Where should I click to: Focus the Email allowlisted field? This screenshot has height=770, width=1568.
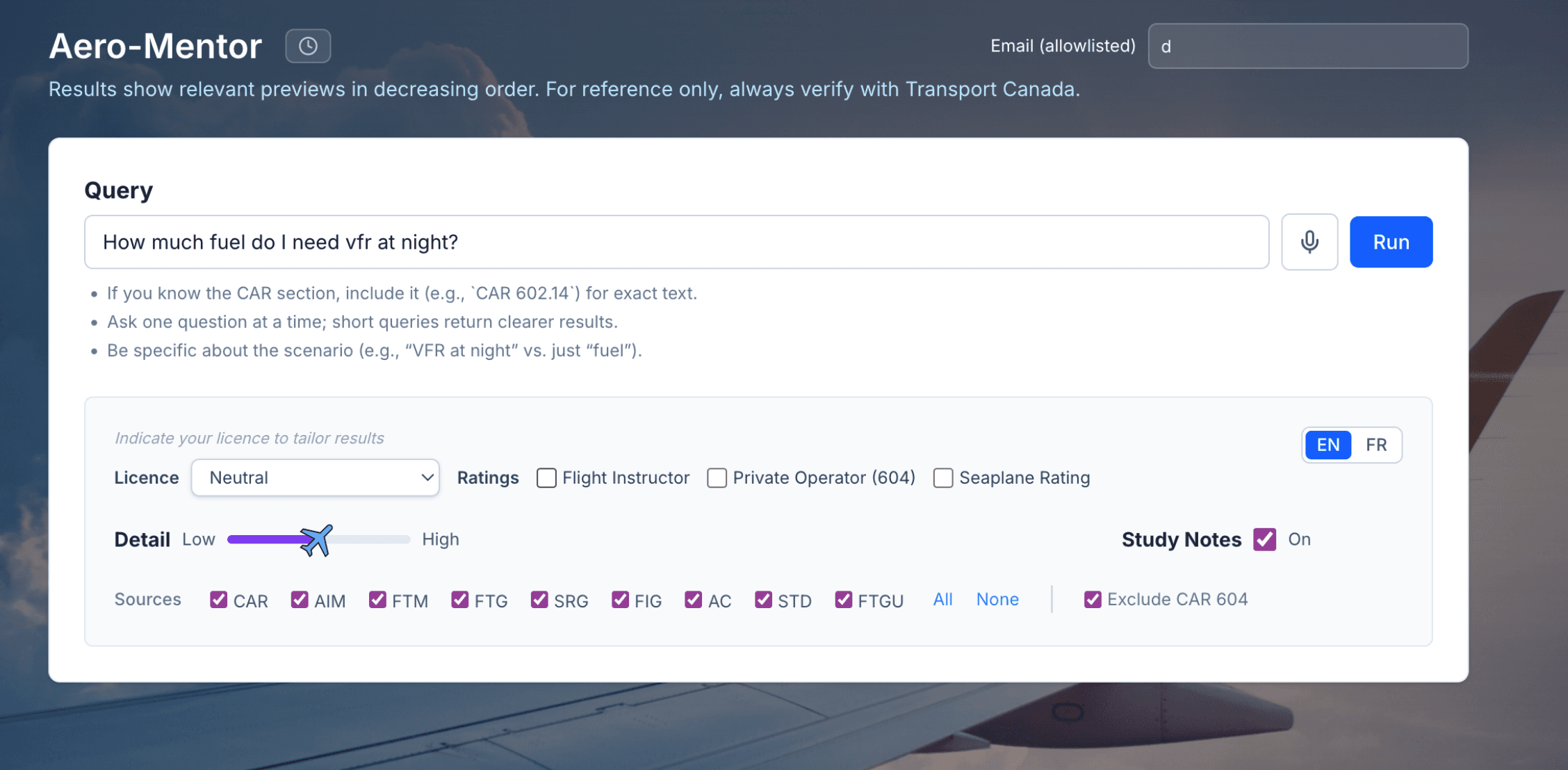[x=1307, y=46]
